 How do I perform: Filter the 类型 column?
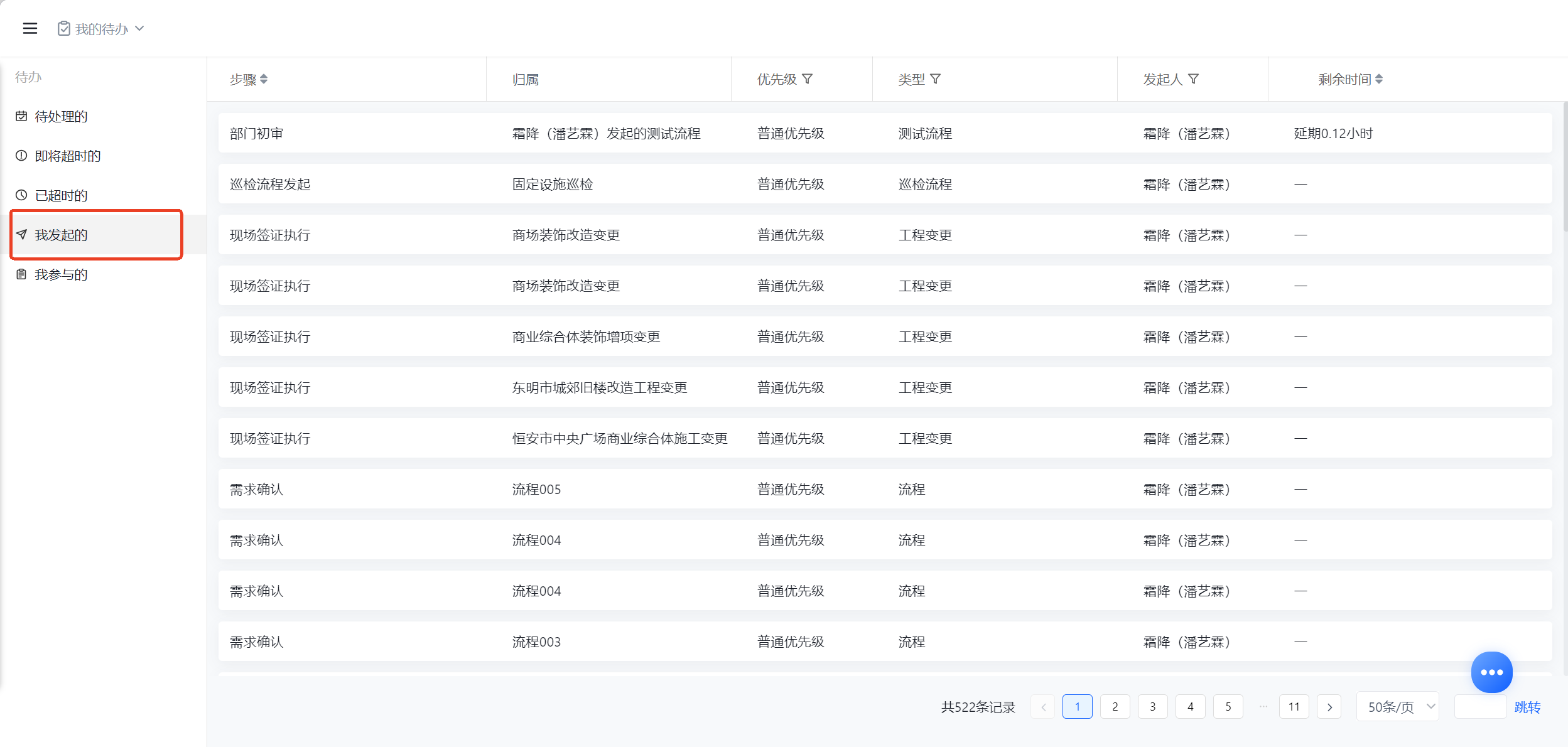[x=936, y=79]
